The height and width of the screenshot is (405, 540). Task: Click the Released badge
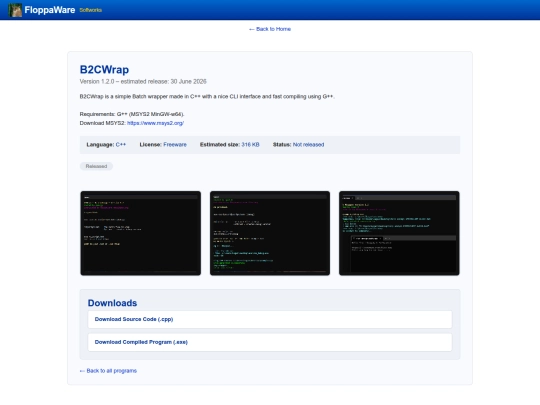(x=96, y=166)
